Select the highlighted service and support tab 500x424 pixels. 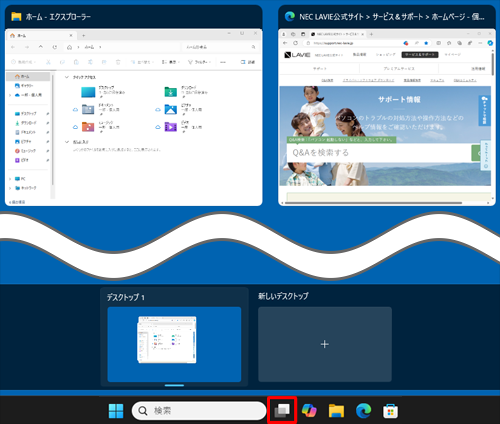[x=420, y=55]
